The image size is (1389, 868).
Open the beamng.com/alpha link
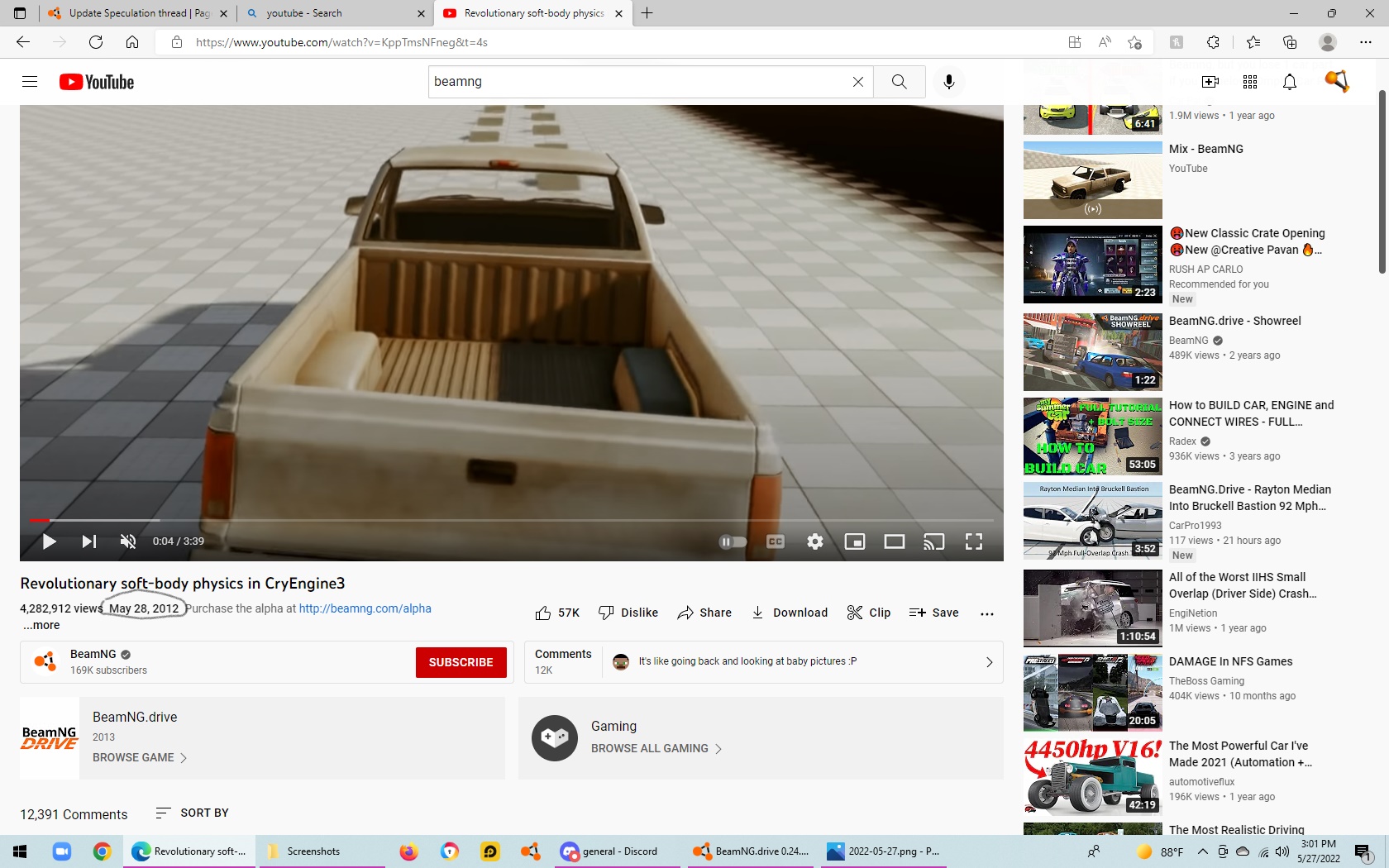coord(365,608)
